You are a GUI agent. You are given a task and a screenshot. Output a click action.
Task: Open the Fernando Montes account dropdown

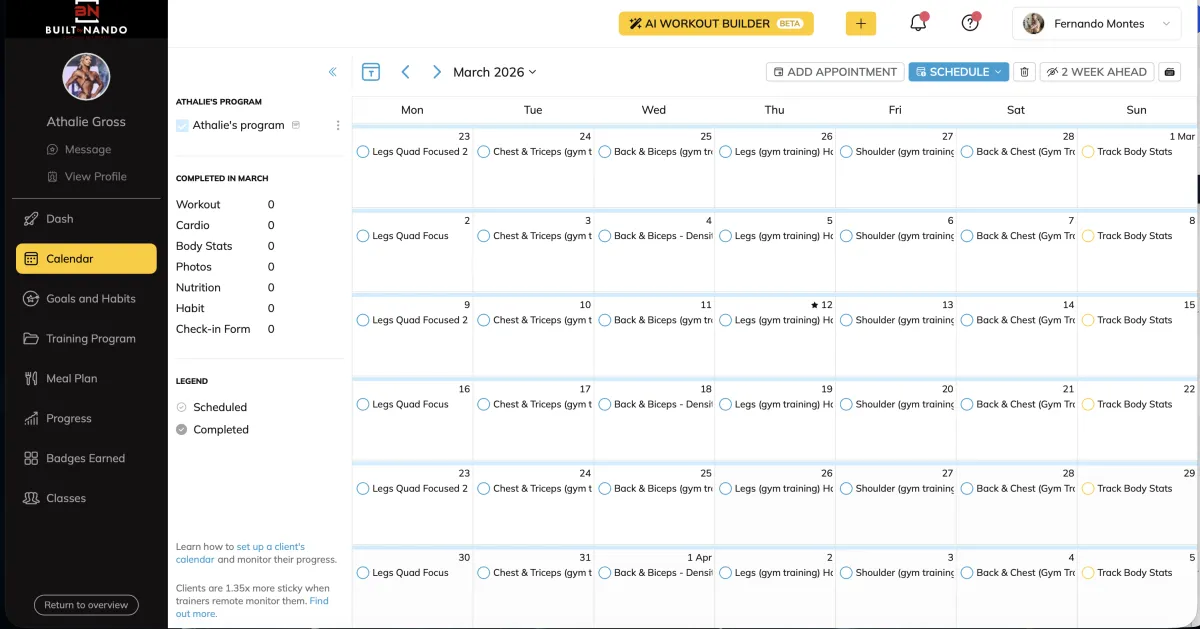[x=1096, y=22]
